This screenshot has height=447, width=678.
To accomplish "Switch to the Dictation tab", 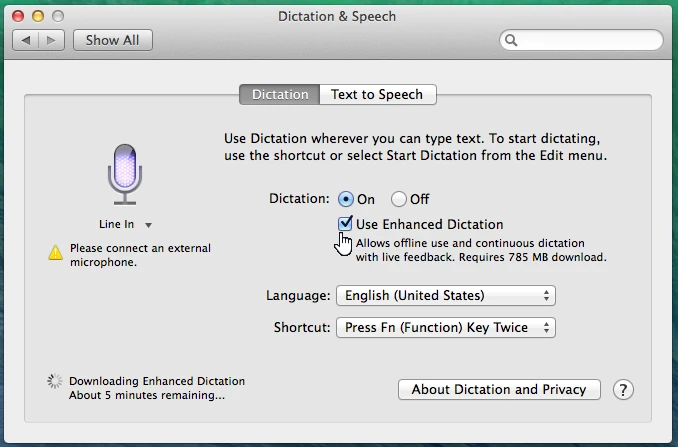I will (x=280, y=94).
